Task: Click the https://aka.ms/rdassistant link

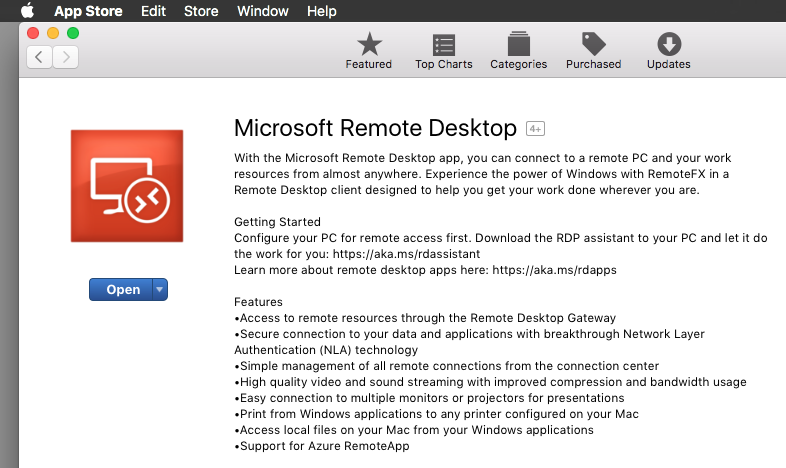Action: coord(407,254)
